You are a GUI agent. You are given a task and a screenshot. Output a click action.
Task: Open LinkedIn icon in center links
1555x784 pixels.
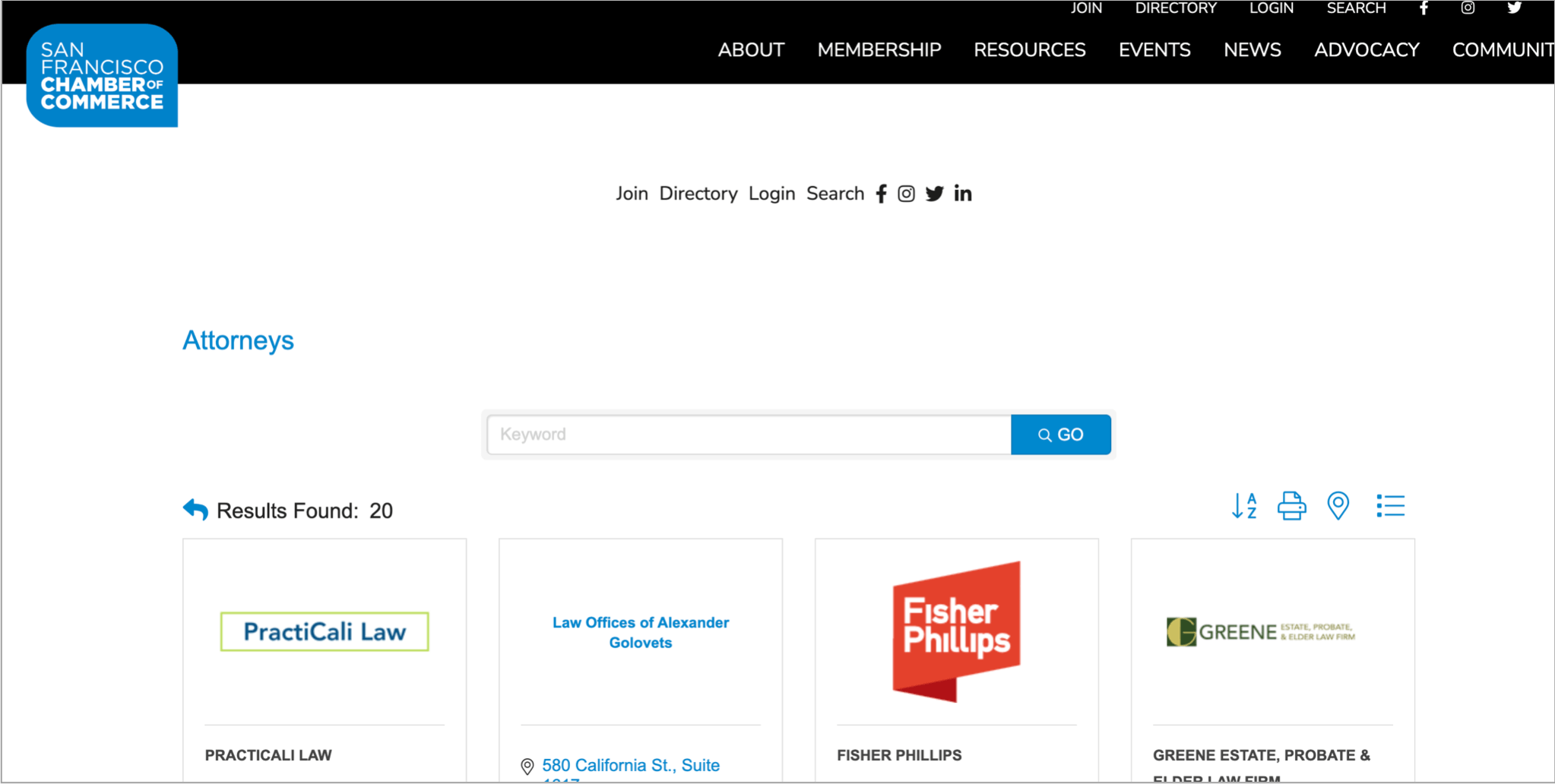pos(963,194)
